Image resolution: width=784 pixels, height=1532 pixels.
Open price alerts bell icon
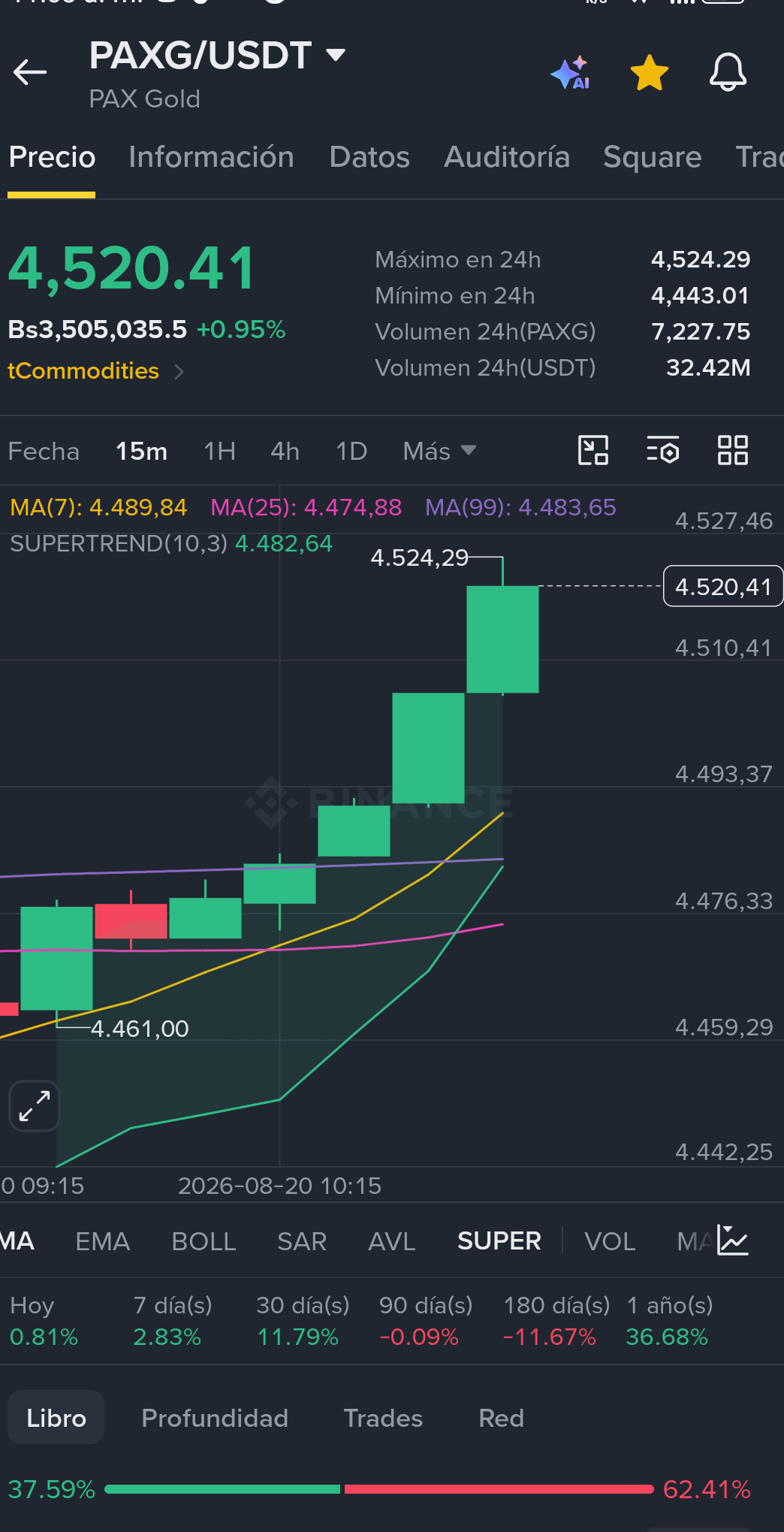click(728, 73)
